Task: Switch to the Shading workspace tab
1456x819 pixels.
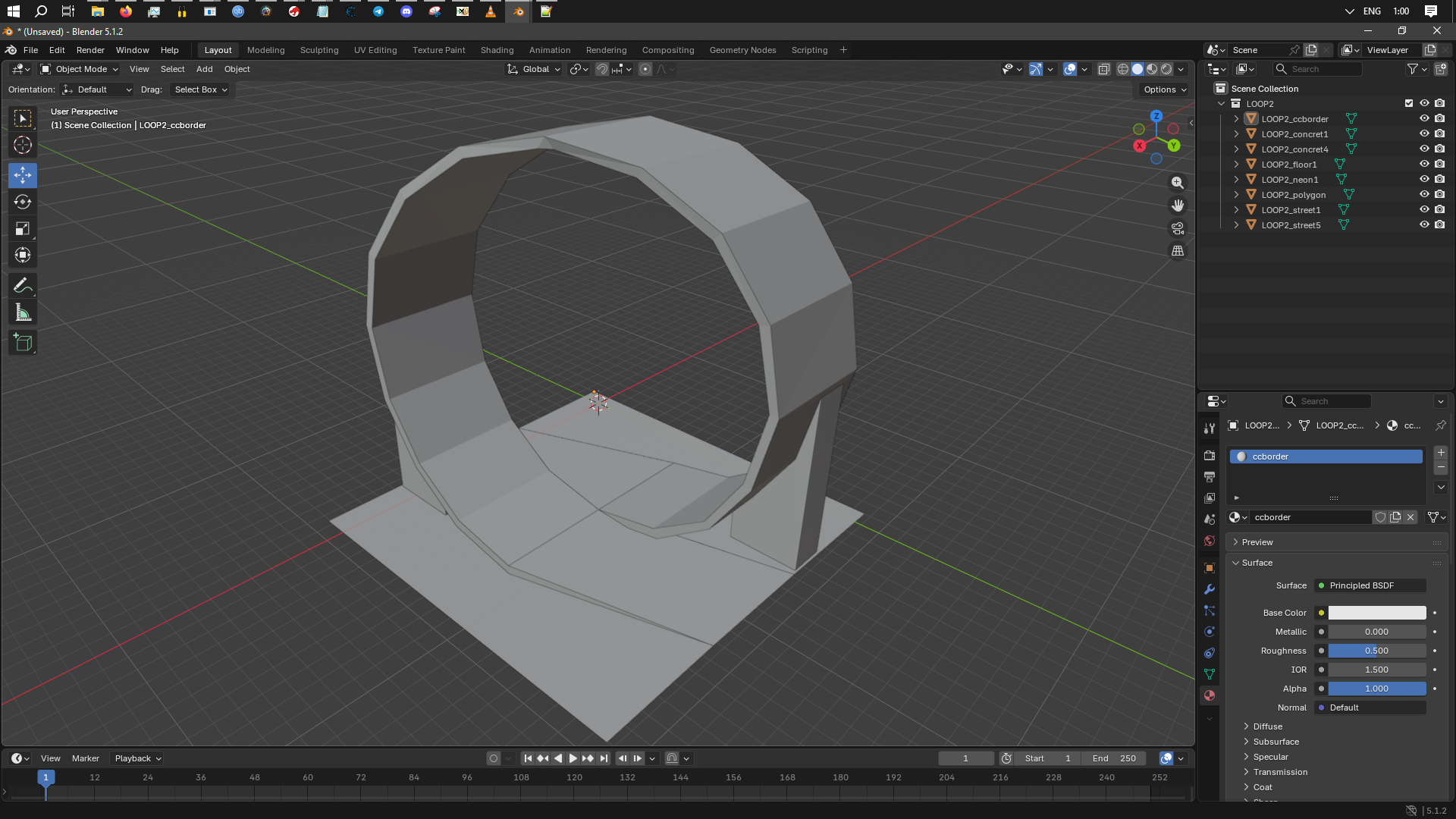Action: (x=497, y=50)
